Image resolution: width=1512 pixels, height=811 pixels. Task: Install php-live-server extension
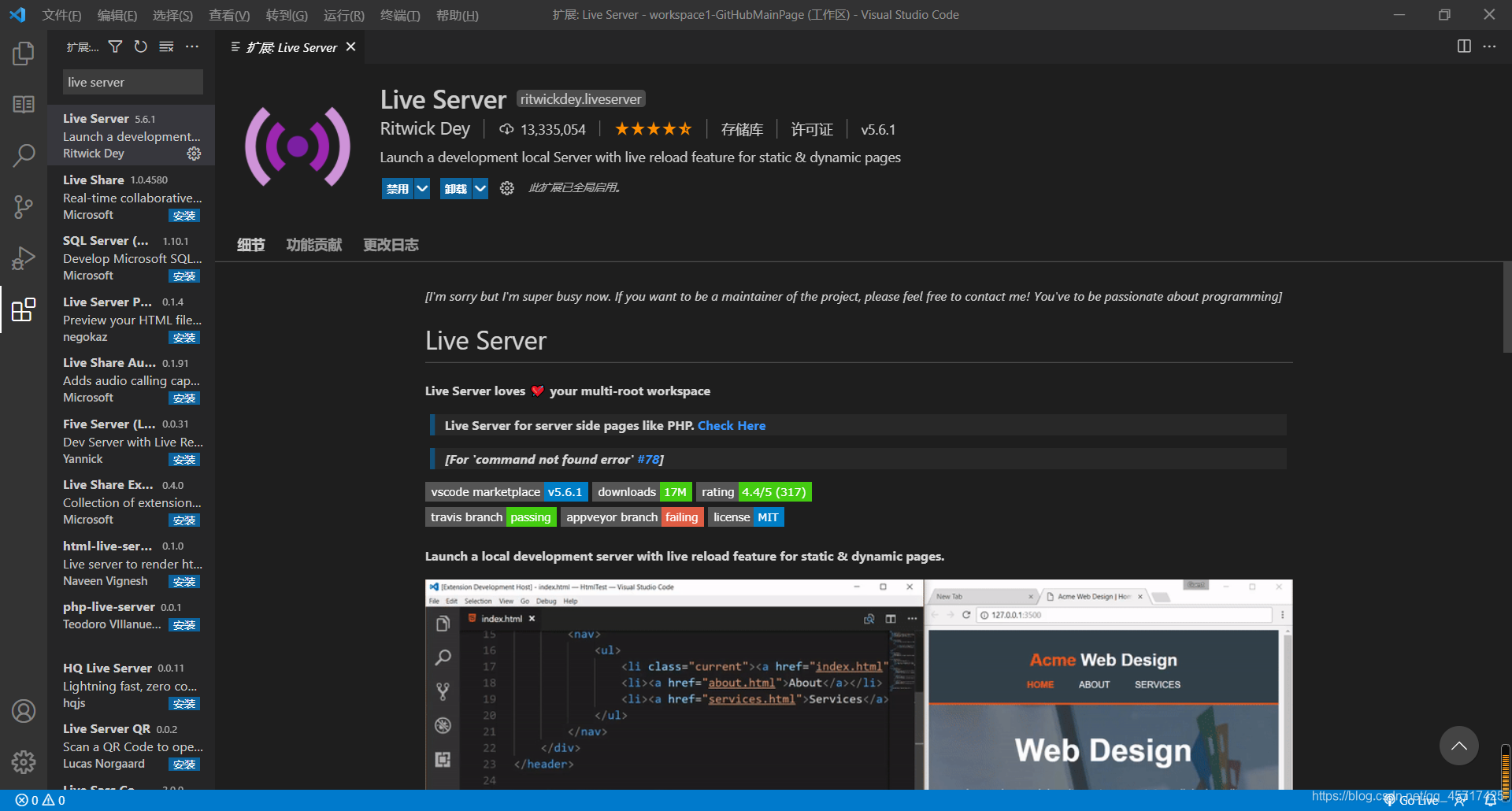point(184,624)
